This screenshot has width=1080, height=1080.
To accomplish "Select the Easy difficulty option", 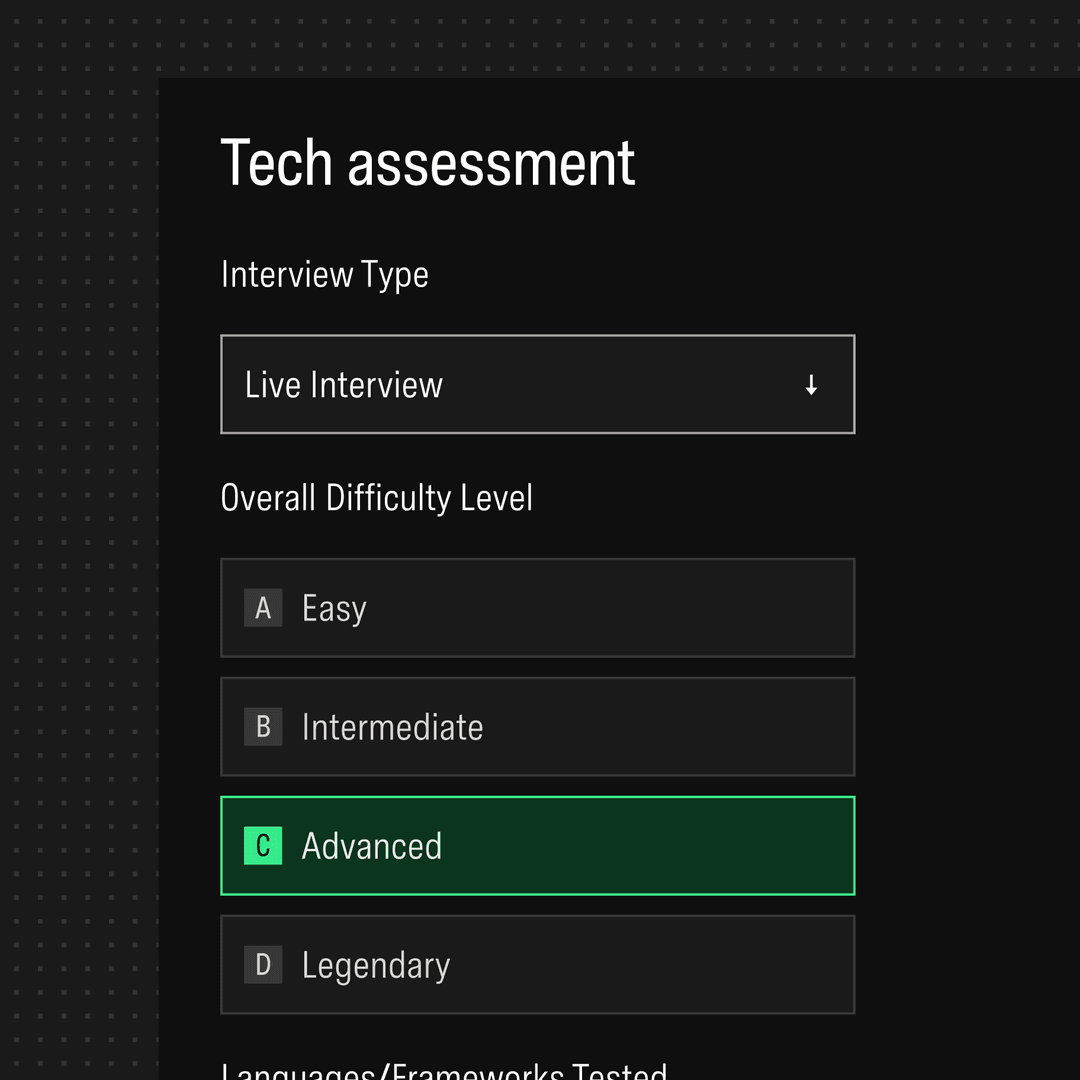I will [x=538, y=608].
